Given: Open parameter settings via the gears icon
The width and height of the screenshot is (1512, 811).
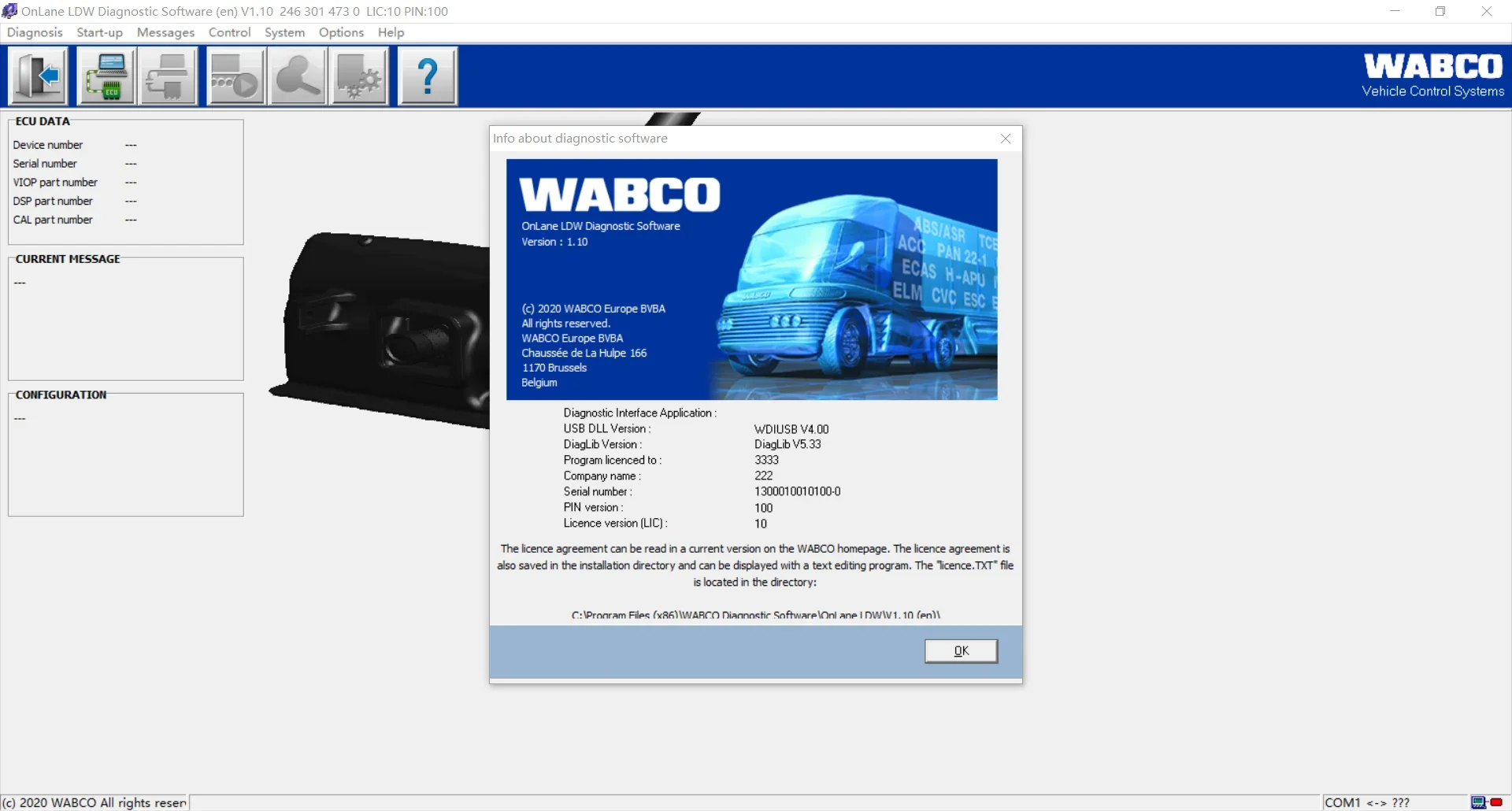Looking at the screenshot, I should coord(359,76).
